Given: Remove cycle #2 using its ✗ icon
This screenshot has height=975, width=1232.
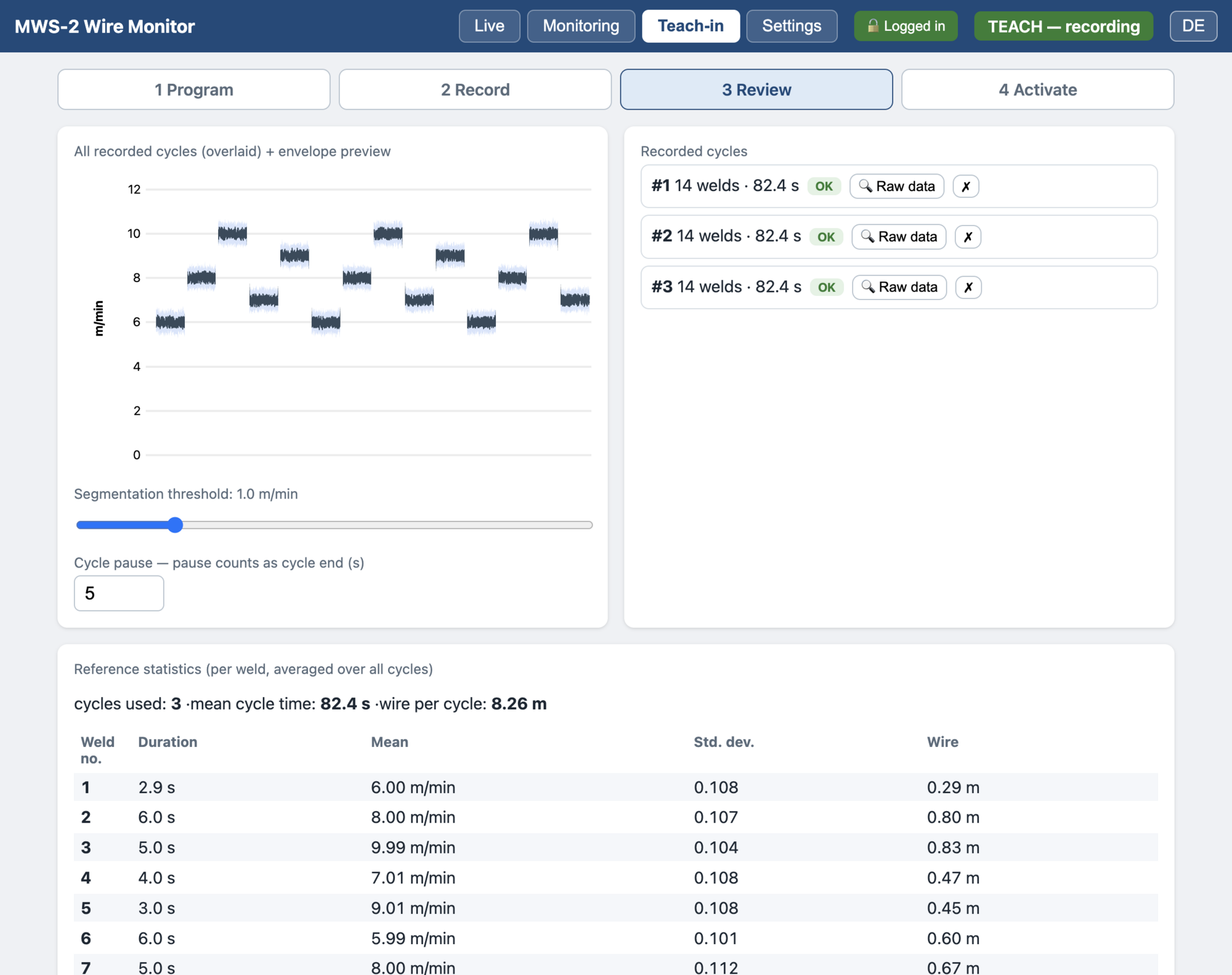Looking at the screenshot, I should 968,237.
